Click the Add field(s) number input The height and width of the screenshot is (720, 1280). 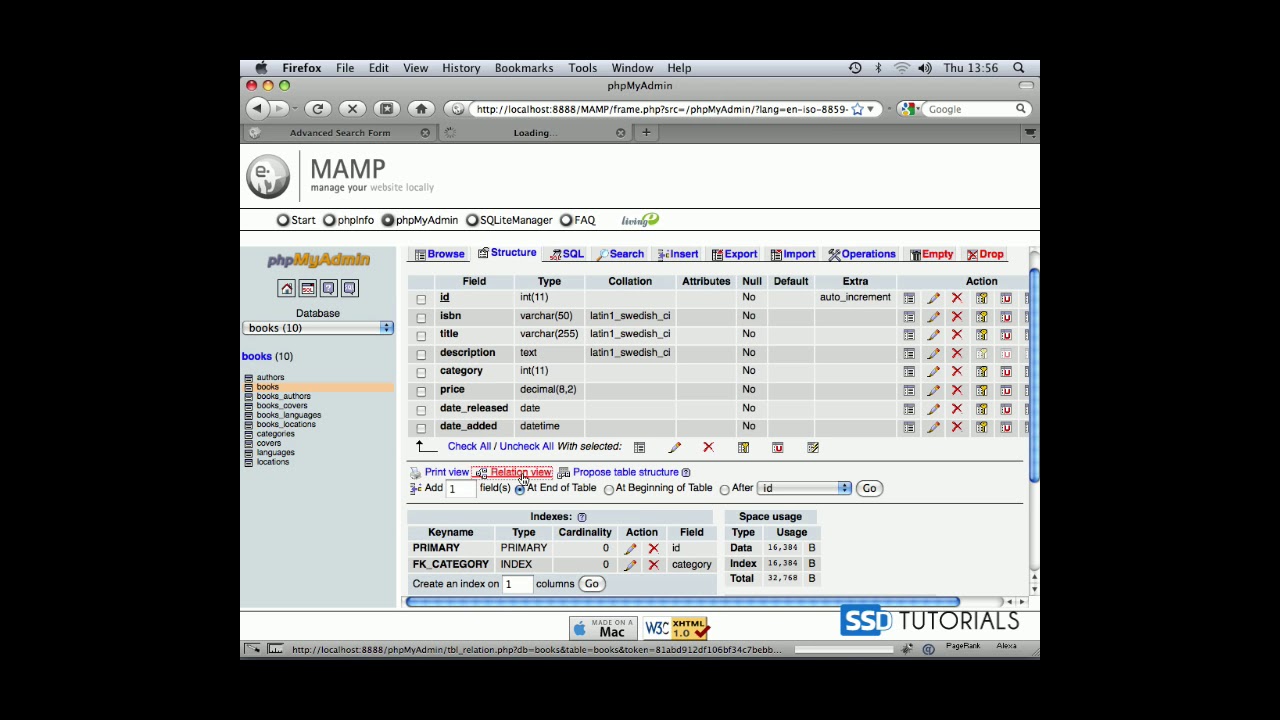tap(460, 489)
